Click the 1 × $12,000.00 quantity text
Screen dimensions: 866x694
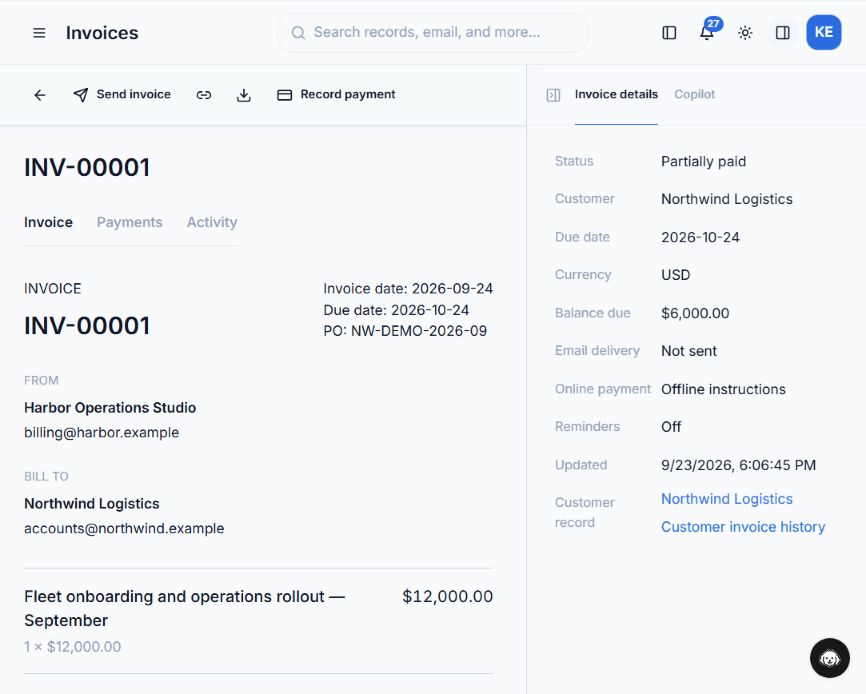72,647
